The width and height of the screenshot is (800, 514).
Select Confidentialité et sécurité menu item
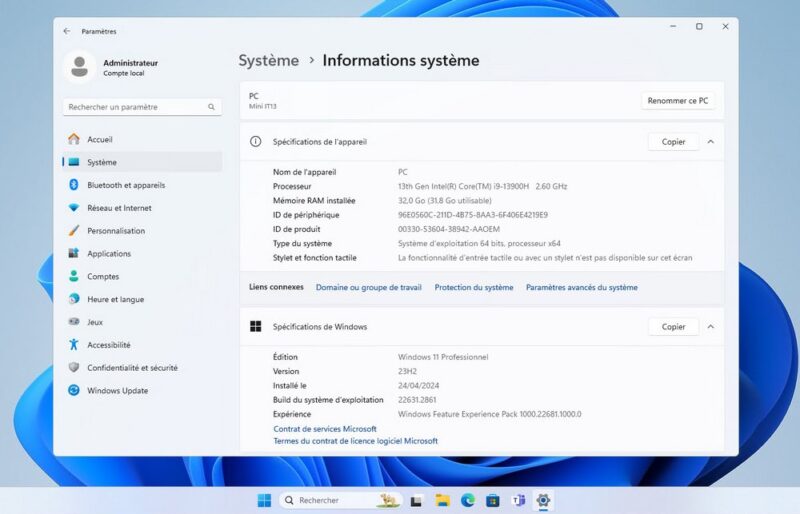pos(132,368)
